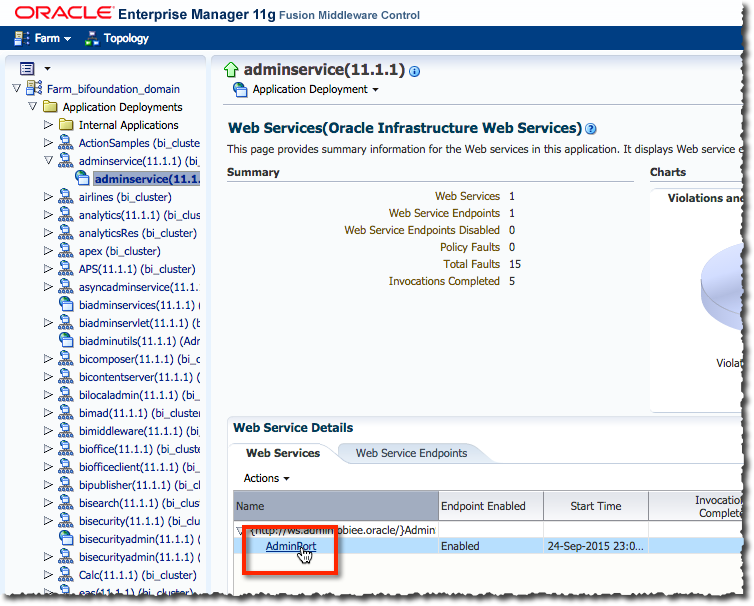Collapse the adminservice(11.1.1) tree node
754x606 pixels.
pyautogui.click(x=48, y=161)
